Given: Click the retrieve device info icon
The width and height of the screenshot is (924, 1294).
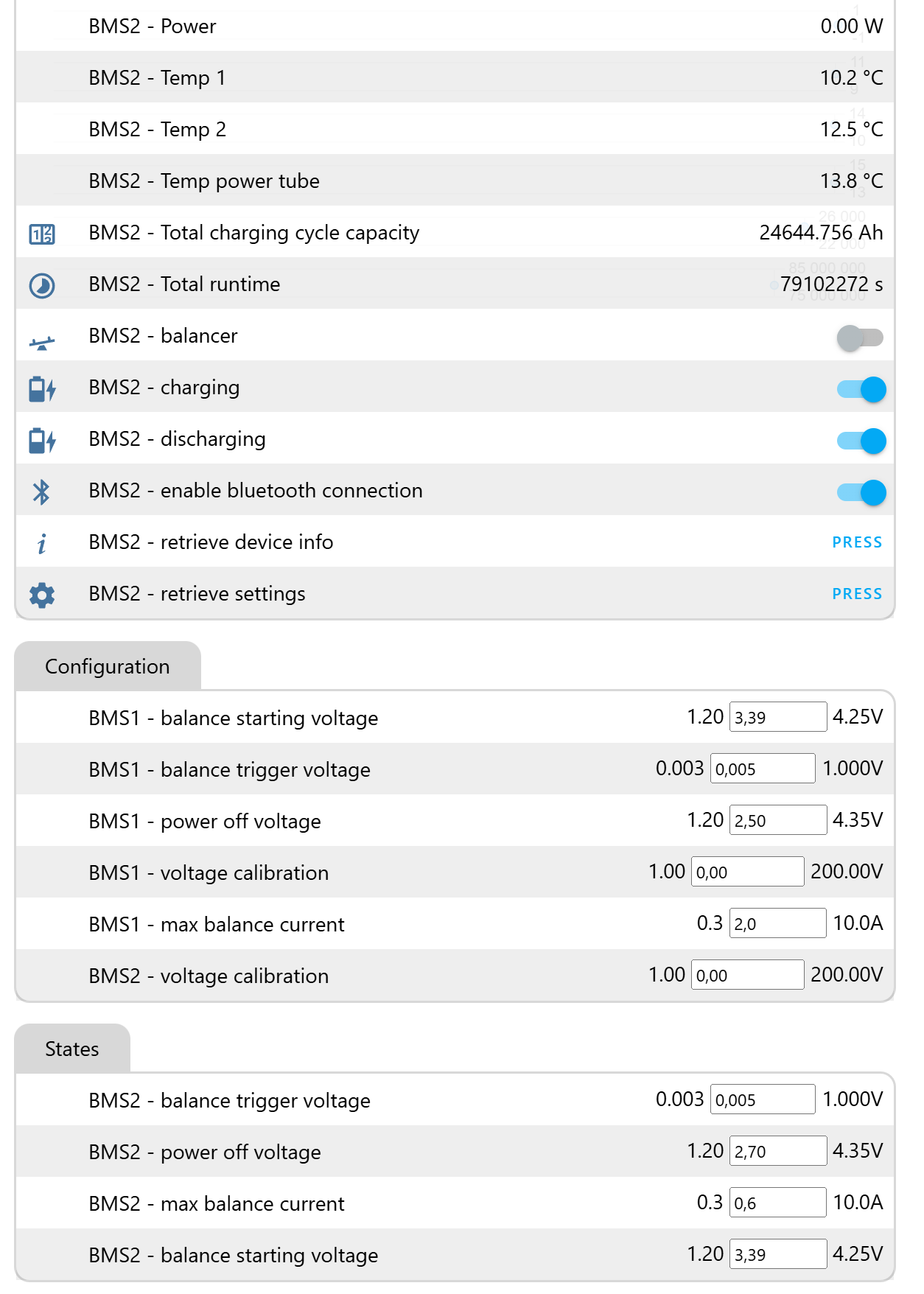Looking at the screenshot, I should tap(42, 544).
